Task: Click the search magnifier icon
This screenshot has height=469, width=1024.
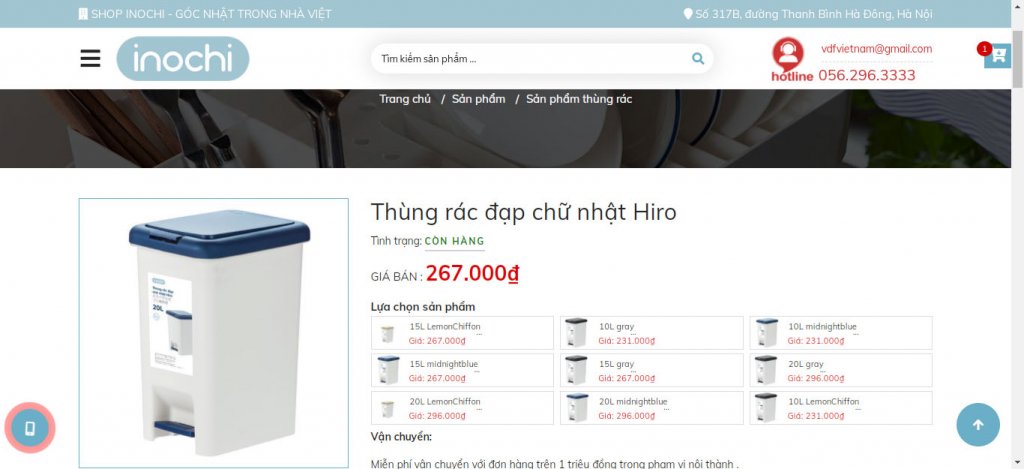Action: [698, 59]
